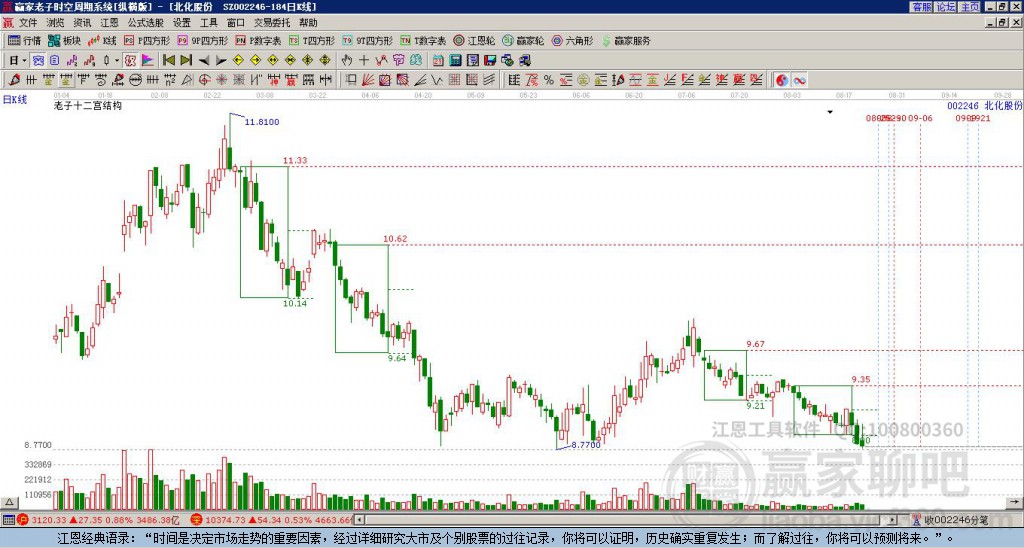Open the 9T四方形 tool
Screen dimensions: 1024x548
(367, 40)
